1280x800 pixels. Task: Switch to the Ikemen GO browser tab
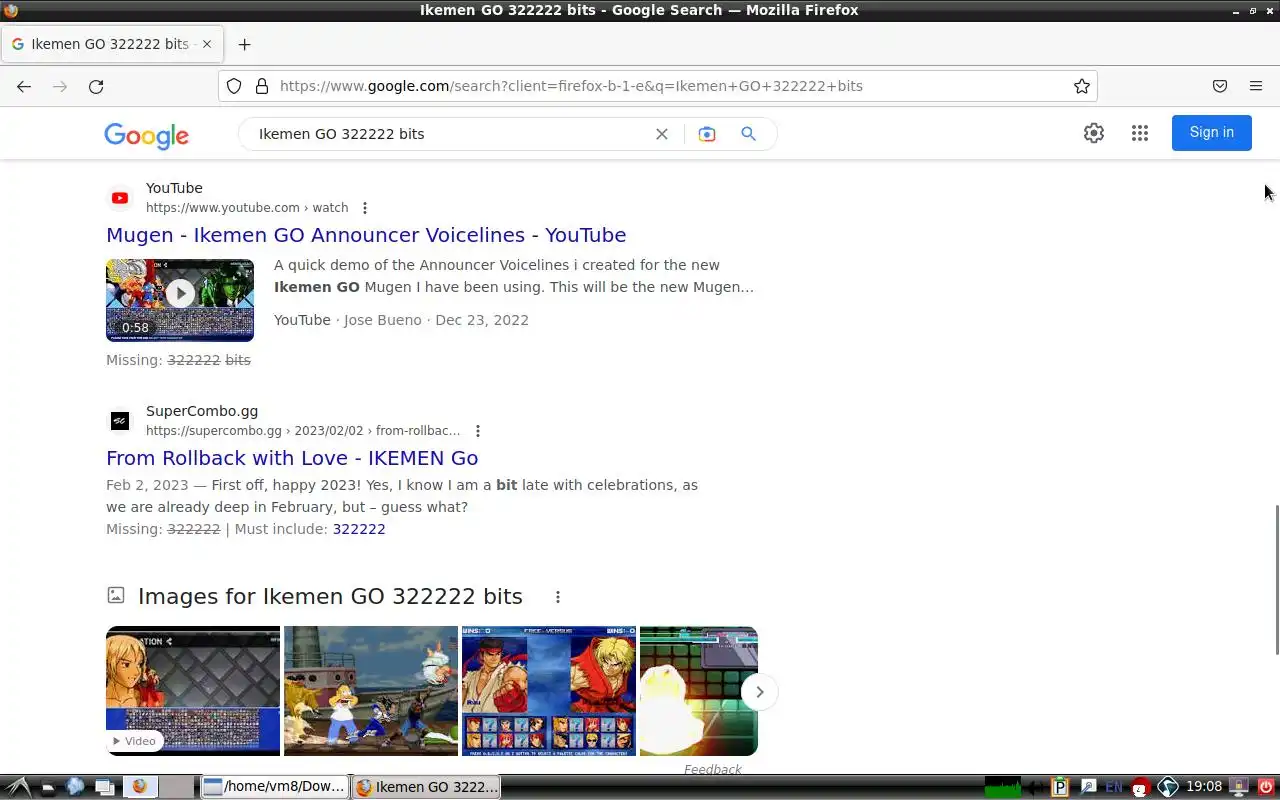(110, 44)
